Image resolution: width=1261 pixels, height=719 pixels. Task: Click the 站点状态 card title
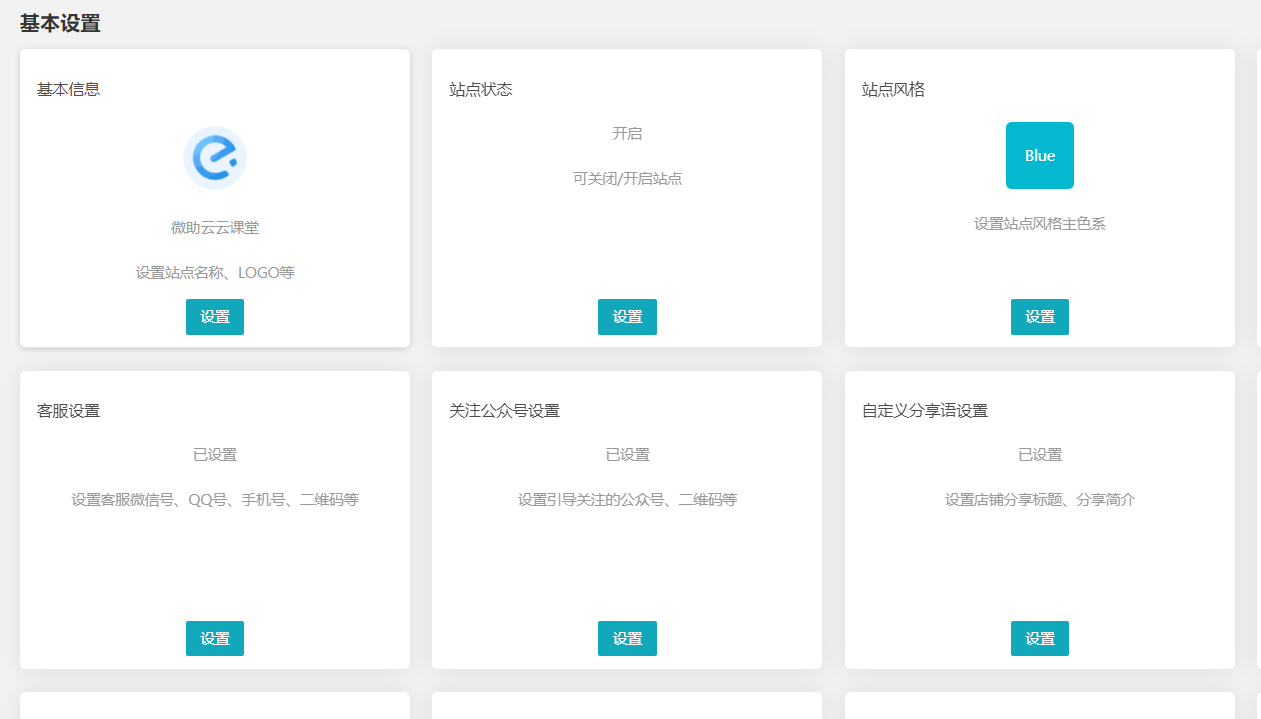(x=481, y=89)
